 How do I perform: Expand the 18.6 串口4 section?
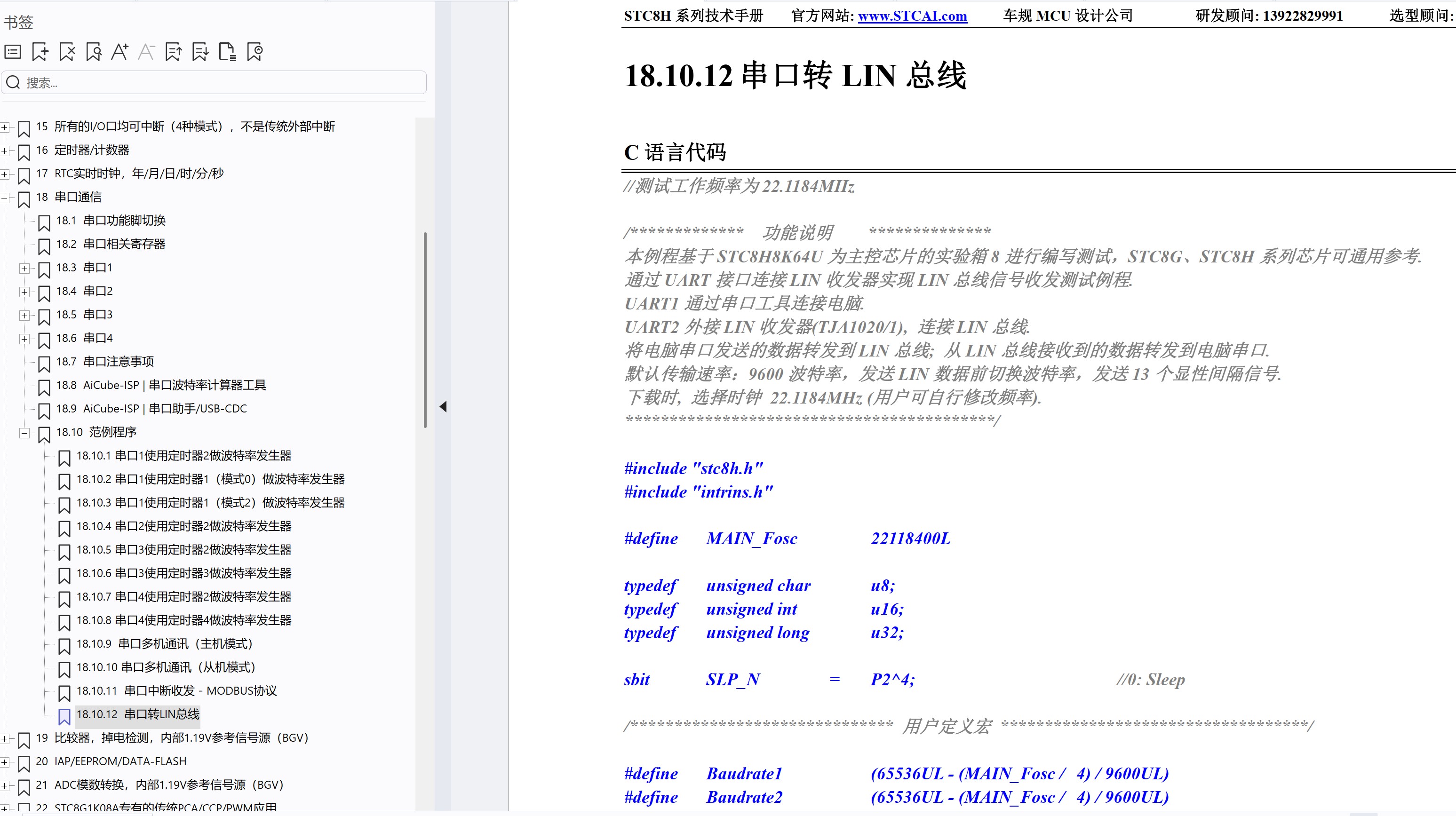coord(24,339)
